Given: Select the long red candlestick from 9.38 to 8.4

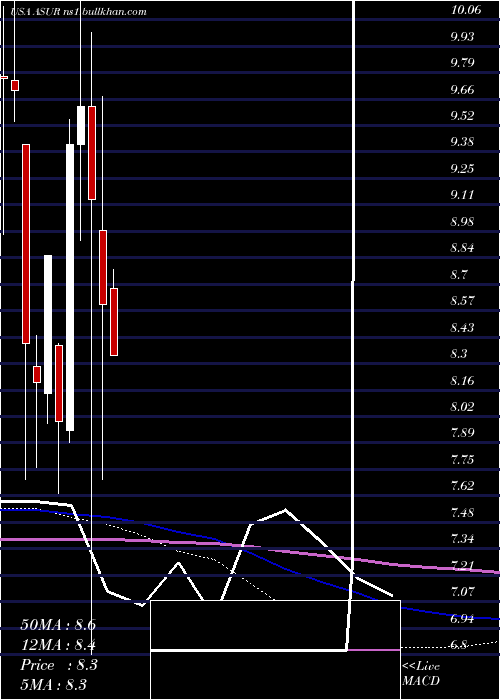Looking at the screenshot, I should (x=26, y=244).
